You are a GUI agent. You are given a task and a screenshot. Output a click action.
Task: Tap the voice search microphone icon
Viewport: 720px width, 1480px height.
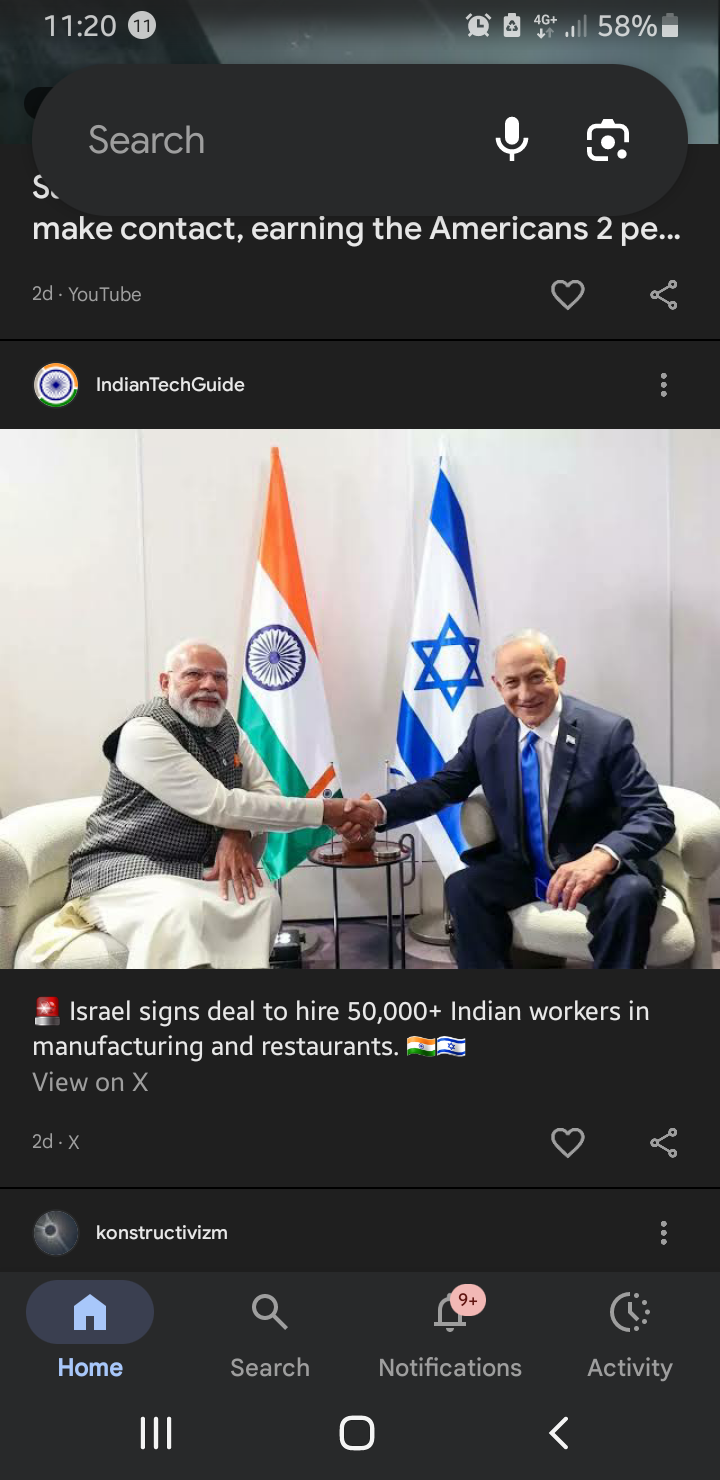click(x=512, y=140)
